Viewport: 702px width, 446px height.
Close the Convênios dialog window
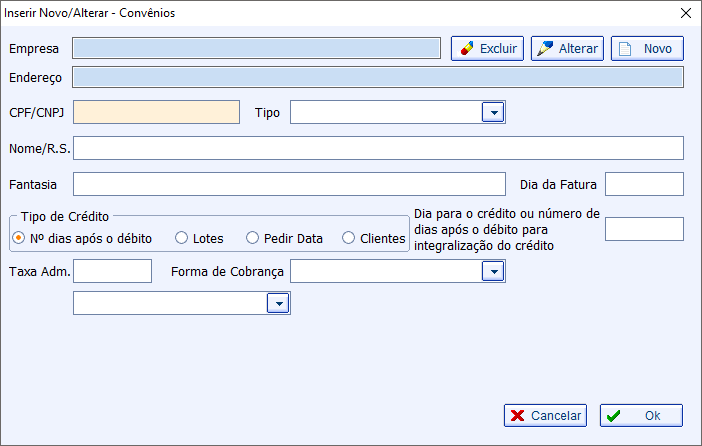coord(685,13)
